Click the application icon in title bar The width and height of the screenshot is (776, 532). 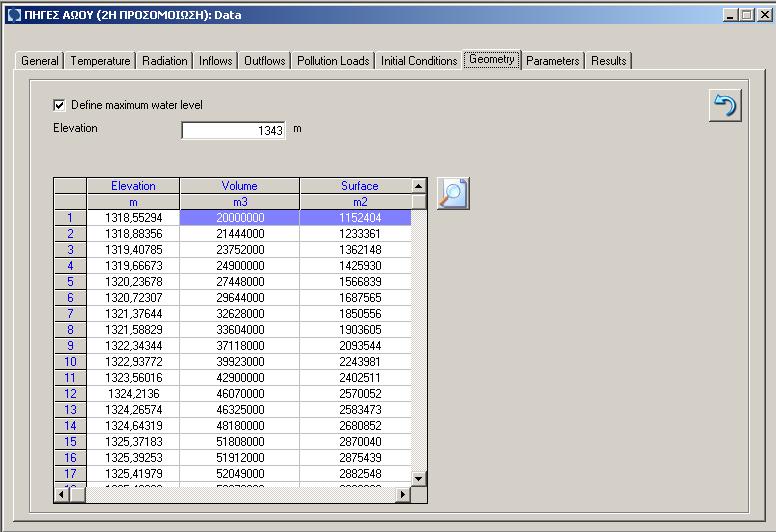pos(13,15)
